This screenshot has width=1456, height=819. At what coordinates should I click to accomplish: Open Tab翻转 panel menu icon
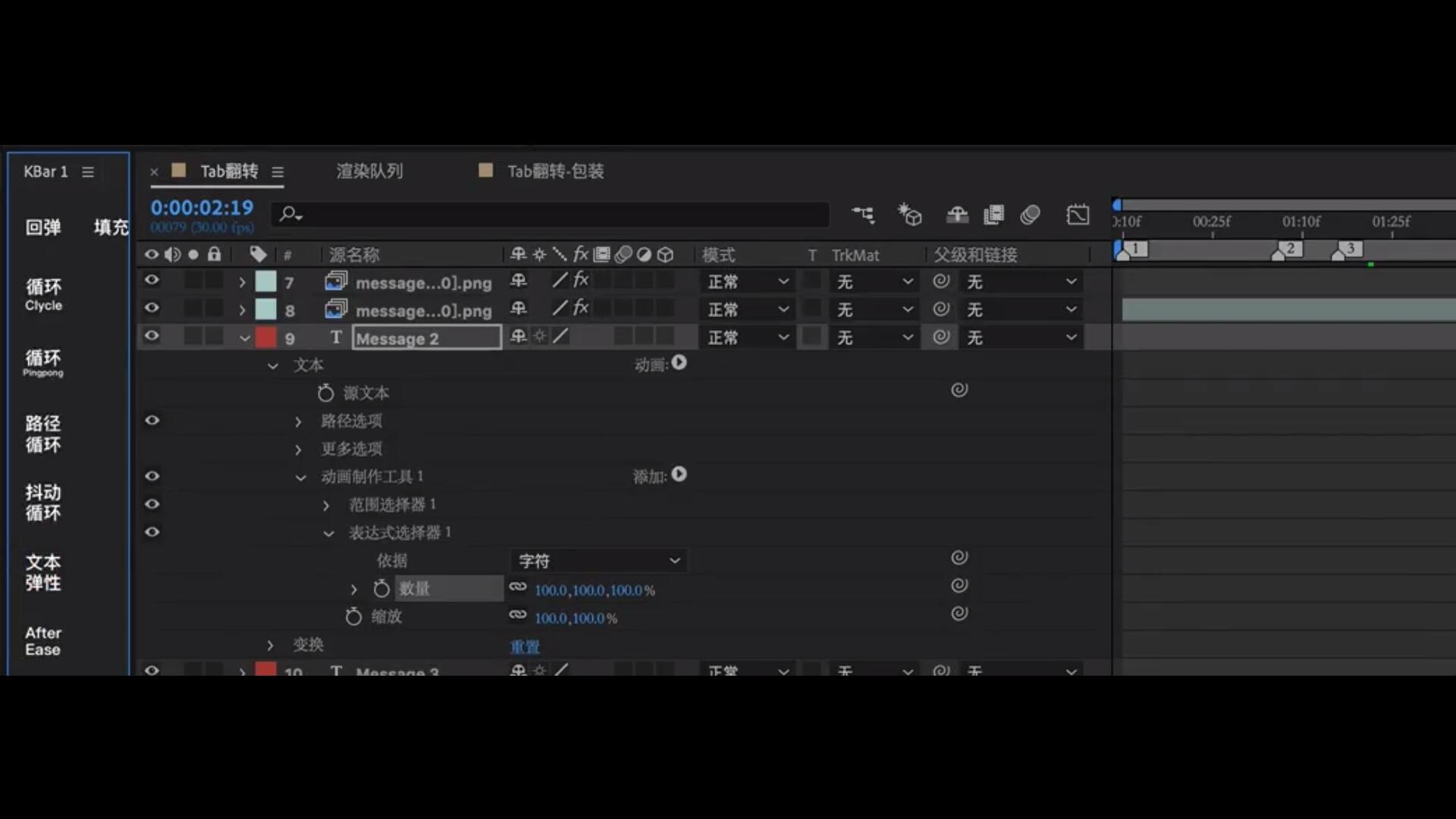pyautogui.click(x=278, y=172)
